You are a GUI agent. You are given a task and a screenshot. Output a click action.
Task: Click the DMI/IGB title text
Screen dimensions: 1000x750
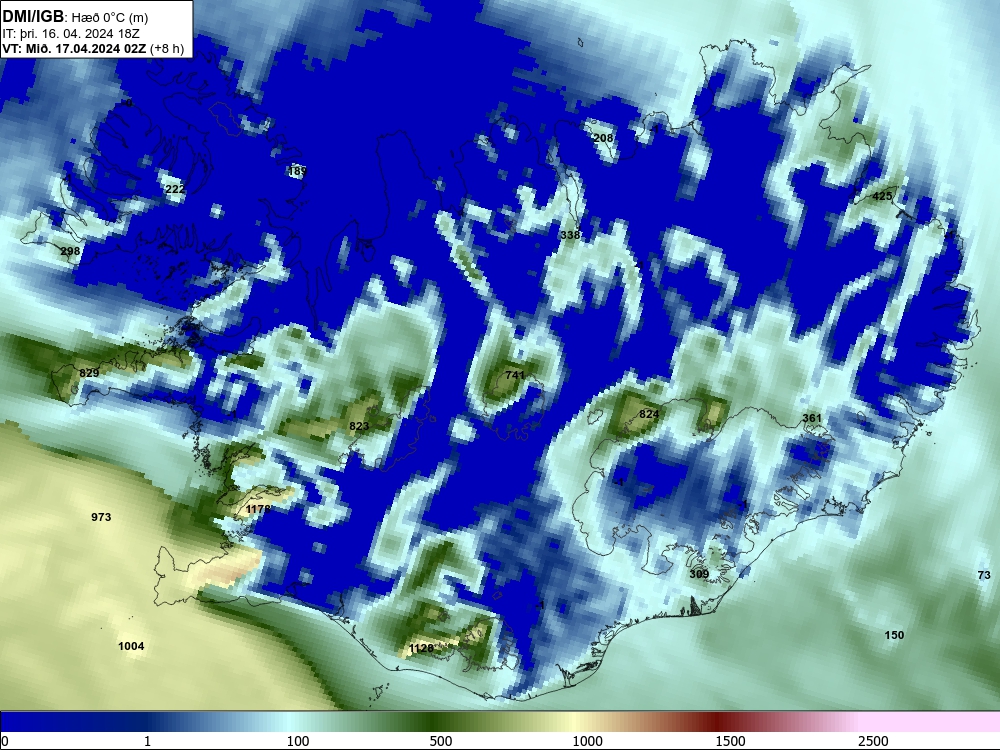[33, 17]
